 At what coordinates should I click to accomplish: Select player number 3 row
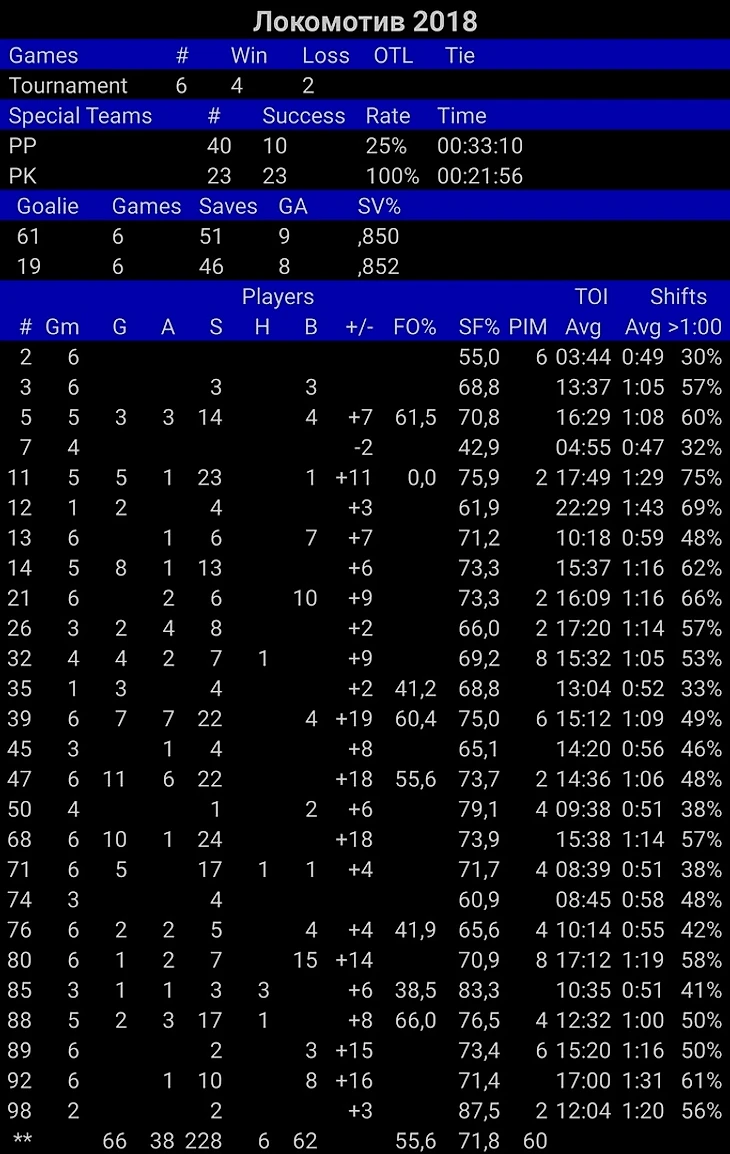pyautogui.click(x=365, y=387)
